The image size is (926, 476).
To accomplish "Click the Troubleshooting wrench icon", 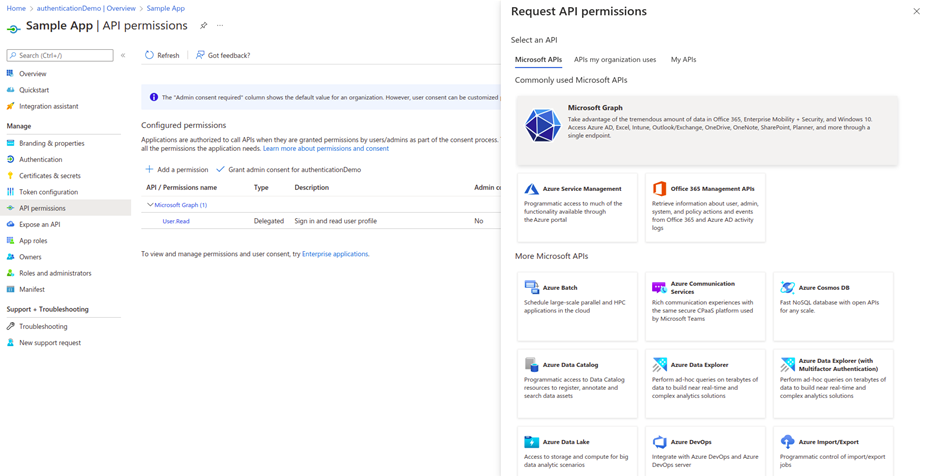I will 10,326.
